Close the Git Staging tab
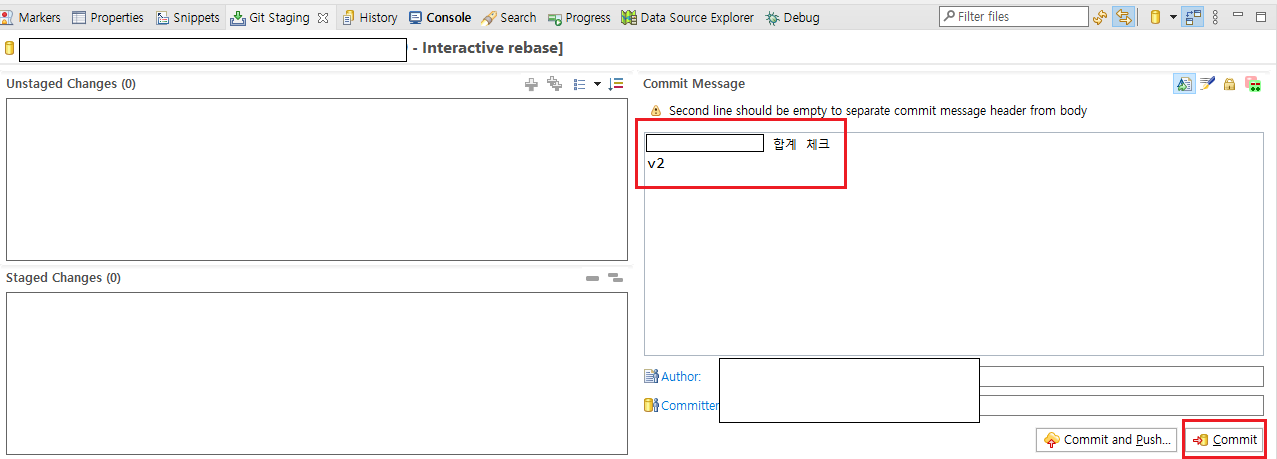Image resolution: width=1277 pixels, height=459 pixels. (x=323, y=18)
